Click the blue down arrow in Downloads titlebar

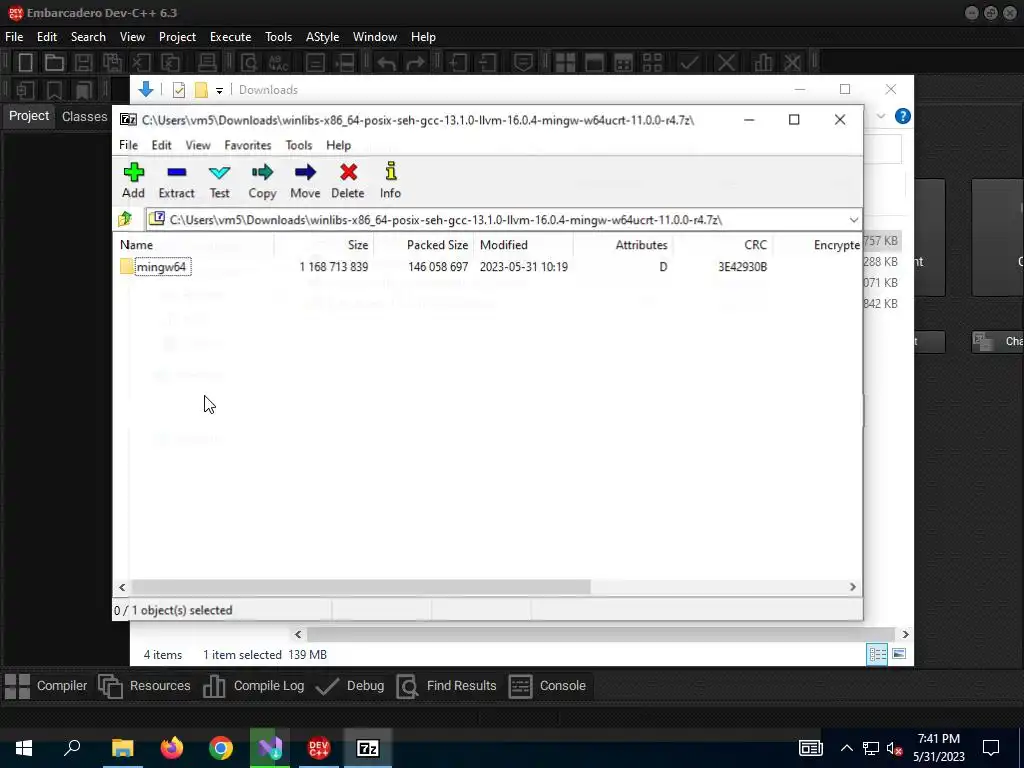[x=146, y=89]
